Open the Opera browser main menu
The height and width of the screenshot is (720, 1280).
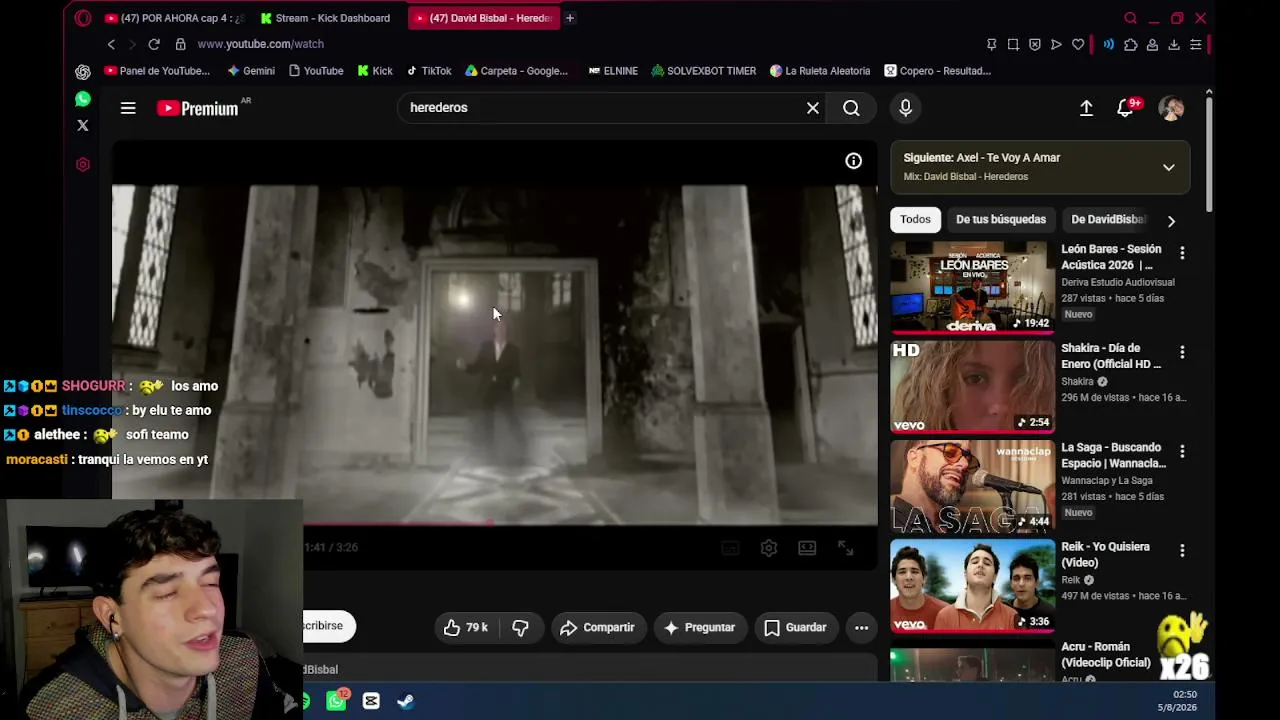83,18
